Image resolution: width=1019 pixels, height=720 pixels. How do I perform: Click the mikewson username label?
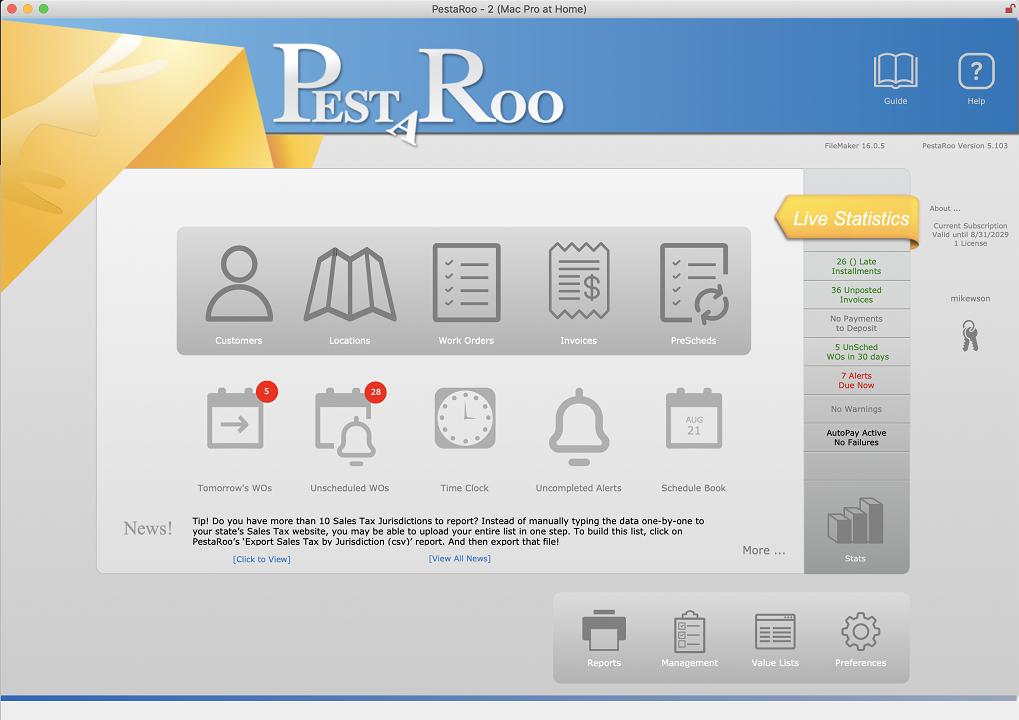[x=970, y=299]
